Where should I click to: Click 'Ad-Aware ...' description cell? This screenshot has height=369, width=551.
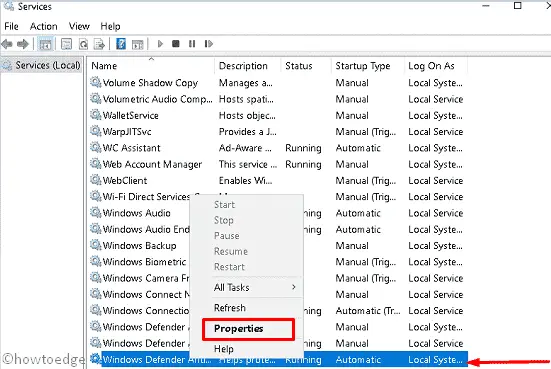click(245, 148)
